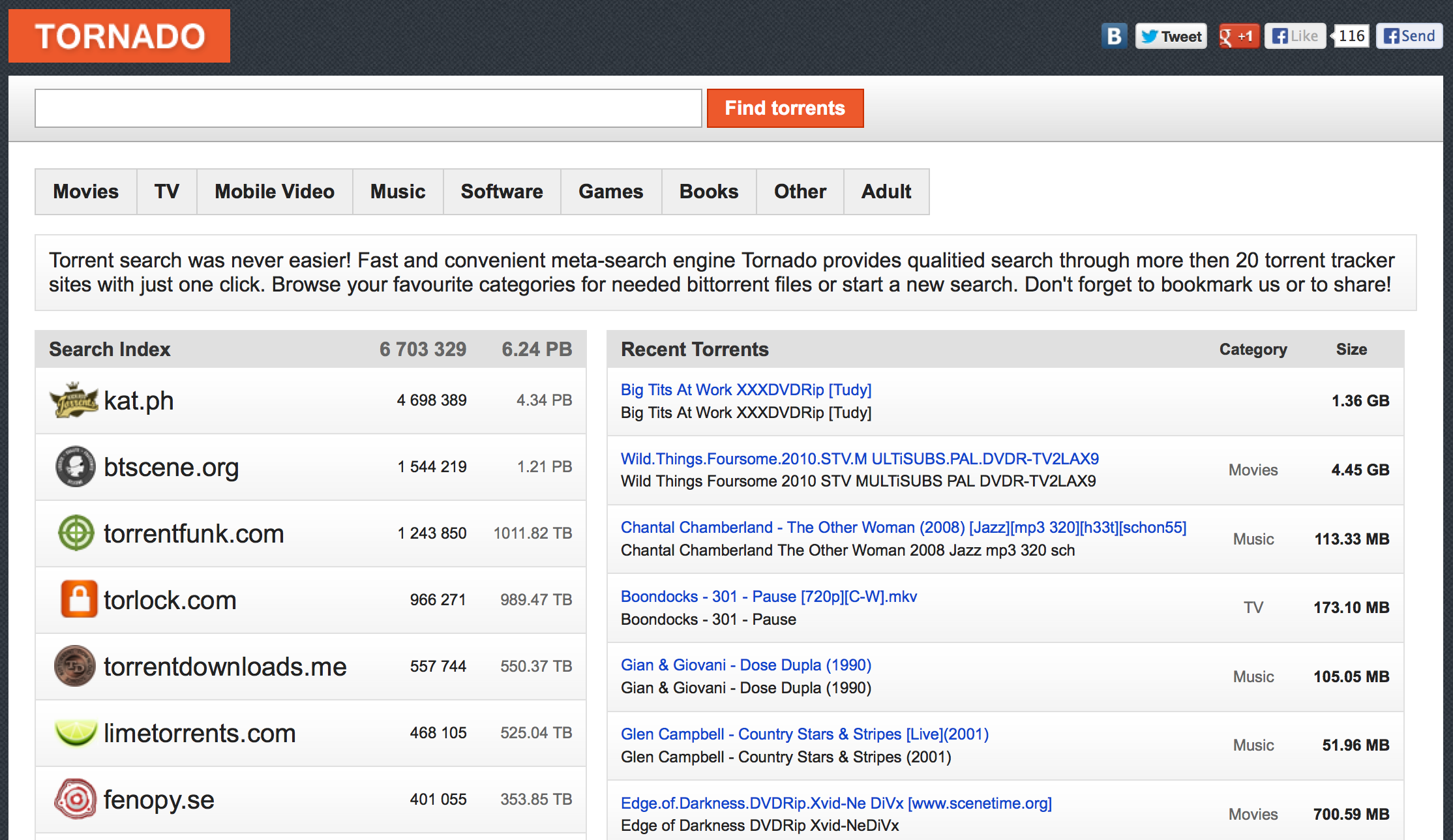Open Wild.Things.Foursome.2010 torrent link
The height and width of the screenshot is (840, 1453).
click(x=860, y=458)
